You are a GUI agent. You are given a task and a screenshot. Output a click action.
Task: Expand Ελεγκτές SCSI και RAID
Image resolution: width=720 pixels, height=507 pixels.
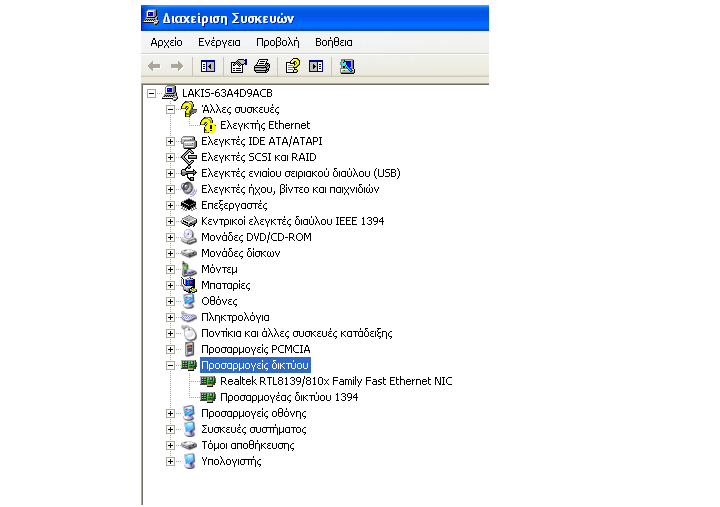tap(170, 158)
